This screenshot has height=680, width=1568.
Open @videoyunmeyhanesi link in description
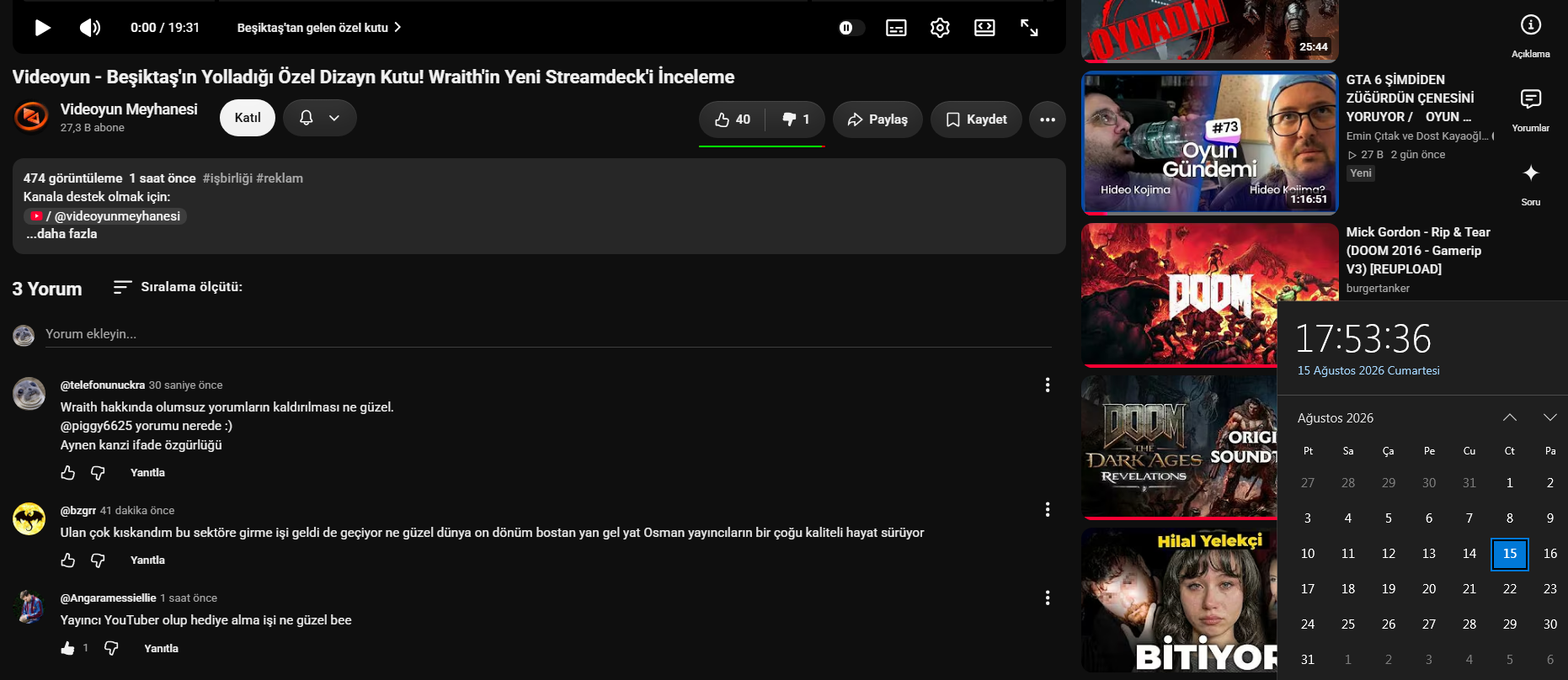(x=105, y=216)
